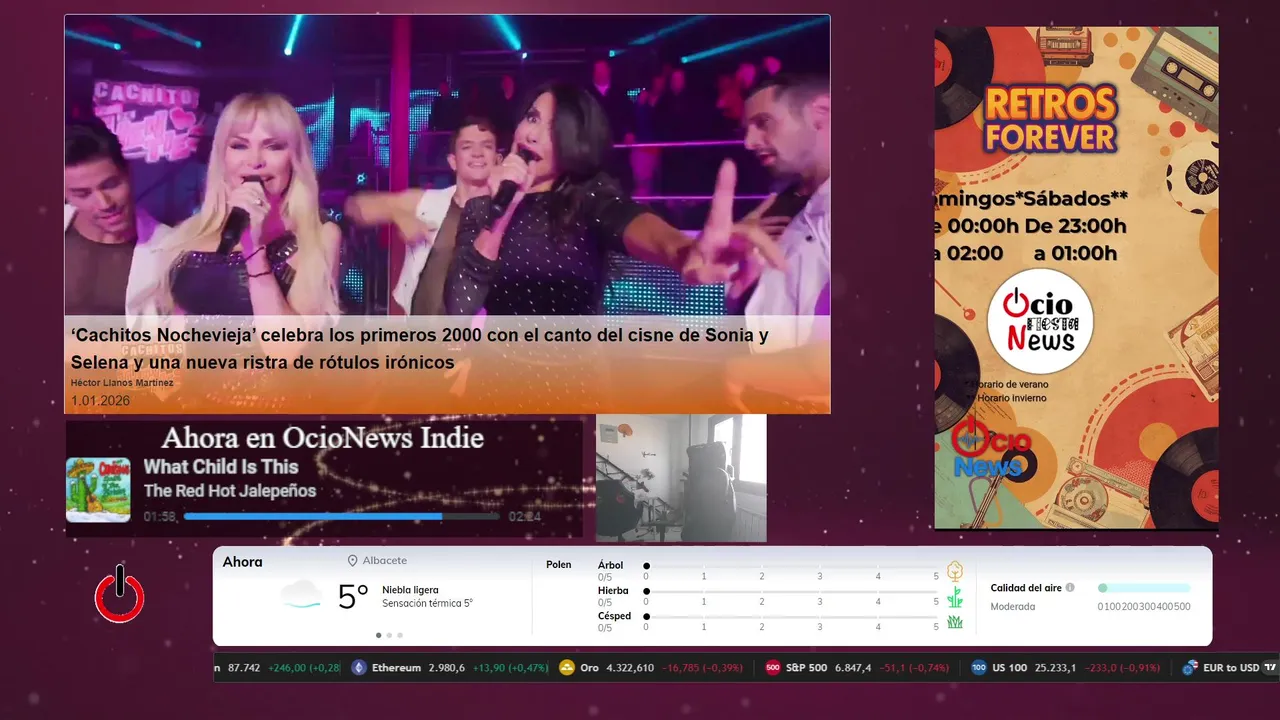This screenshot has width=1280, height=720.
Task: Click author Héctor Llanos Martínez
Action: pos(122,383)
